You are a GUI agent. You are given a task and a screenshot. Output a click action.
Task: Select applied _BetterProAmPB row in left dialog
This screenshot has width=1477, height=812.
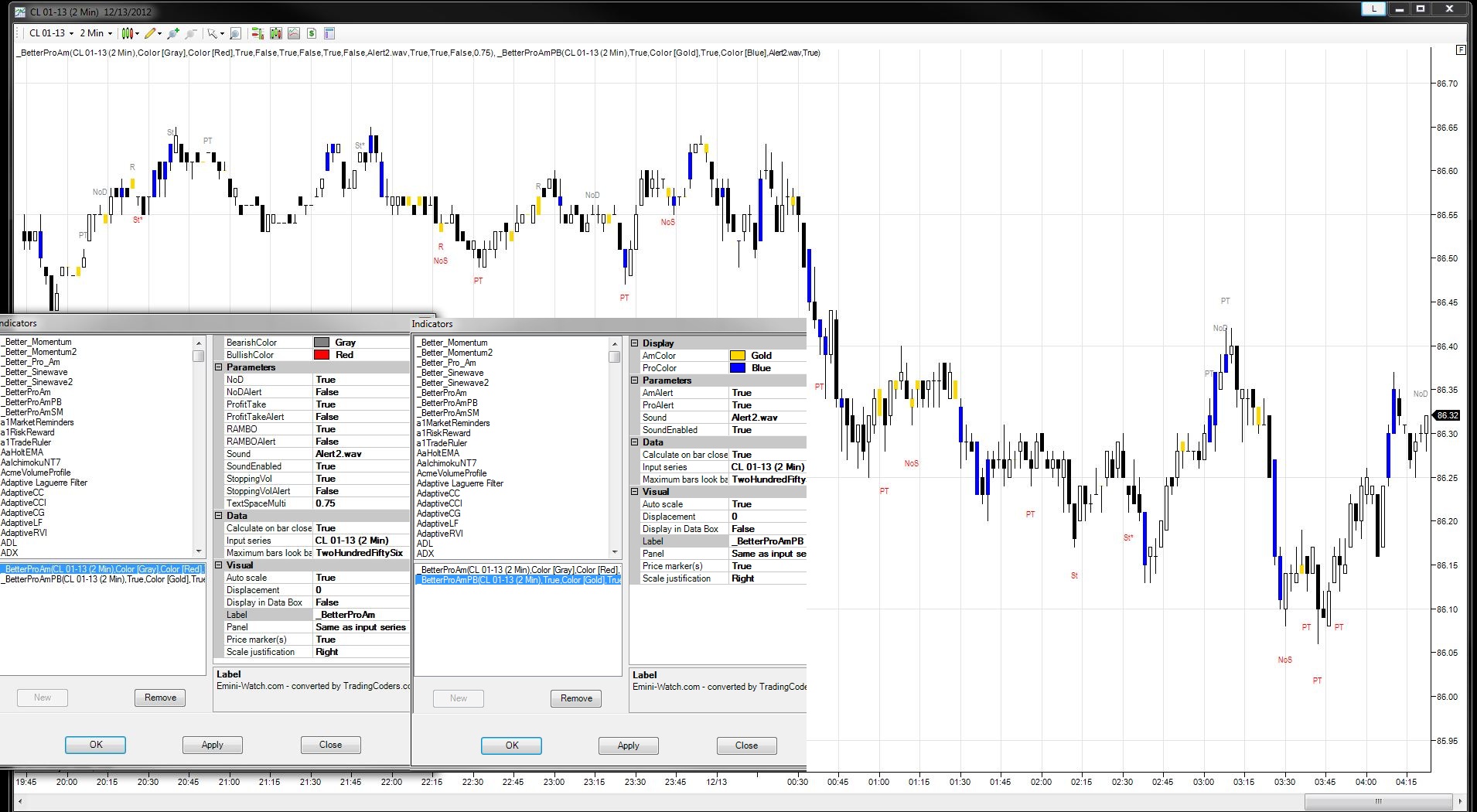pyautogui.click(x=103, y=579)
